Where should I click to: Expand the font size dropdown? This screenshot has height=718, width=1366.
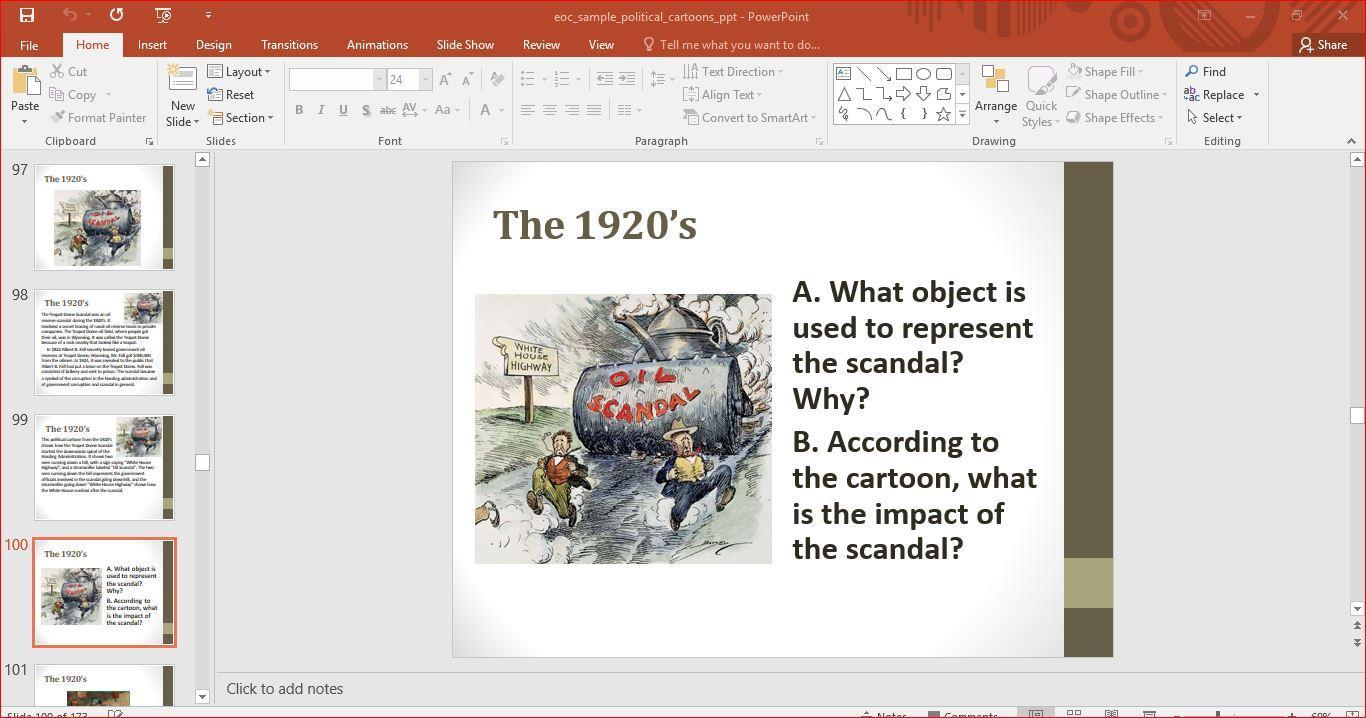coord(425,79)
